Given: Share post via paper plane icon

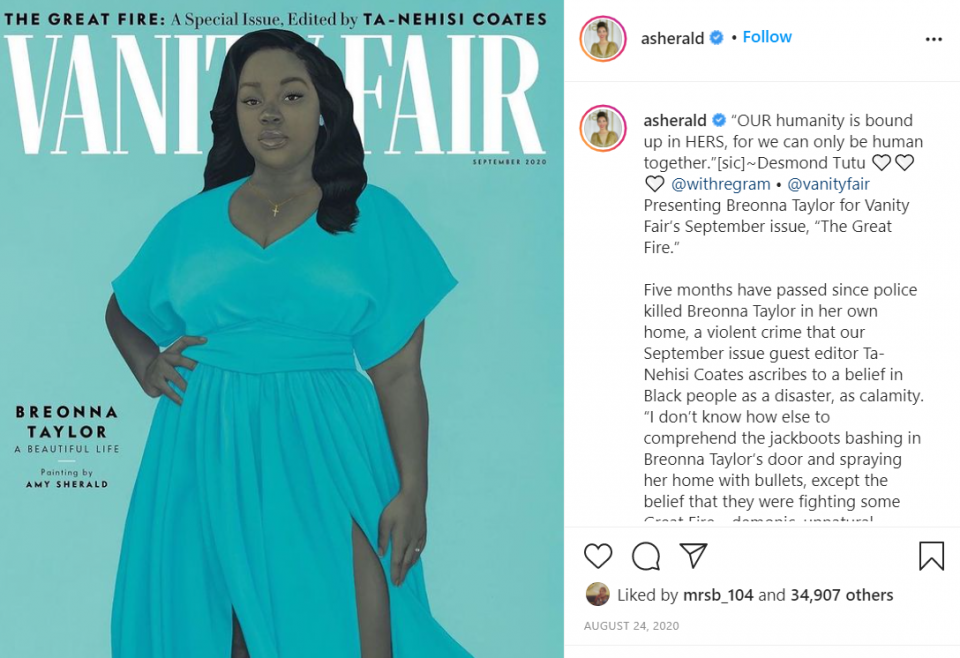Looking at the screenshot, I should [694, 556].
